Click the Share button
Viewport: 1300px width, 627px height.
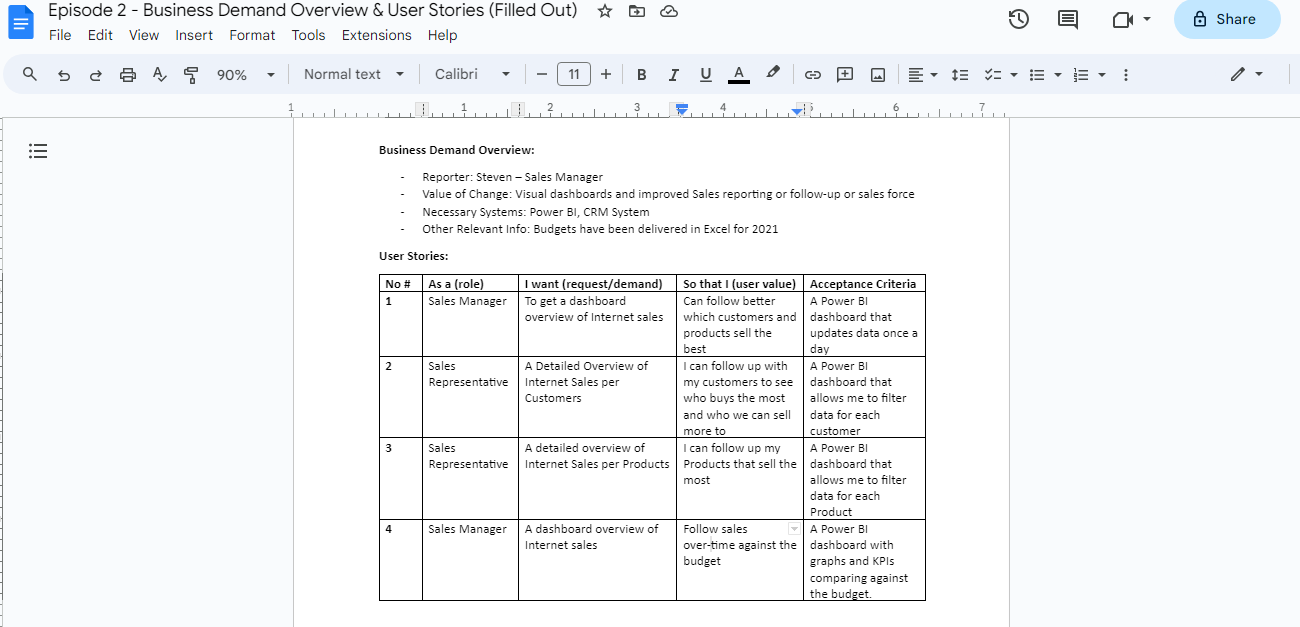[1227, 19]
